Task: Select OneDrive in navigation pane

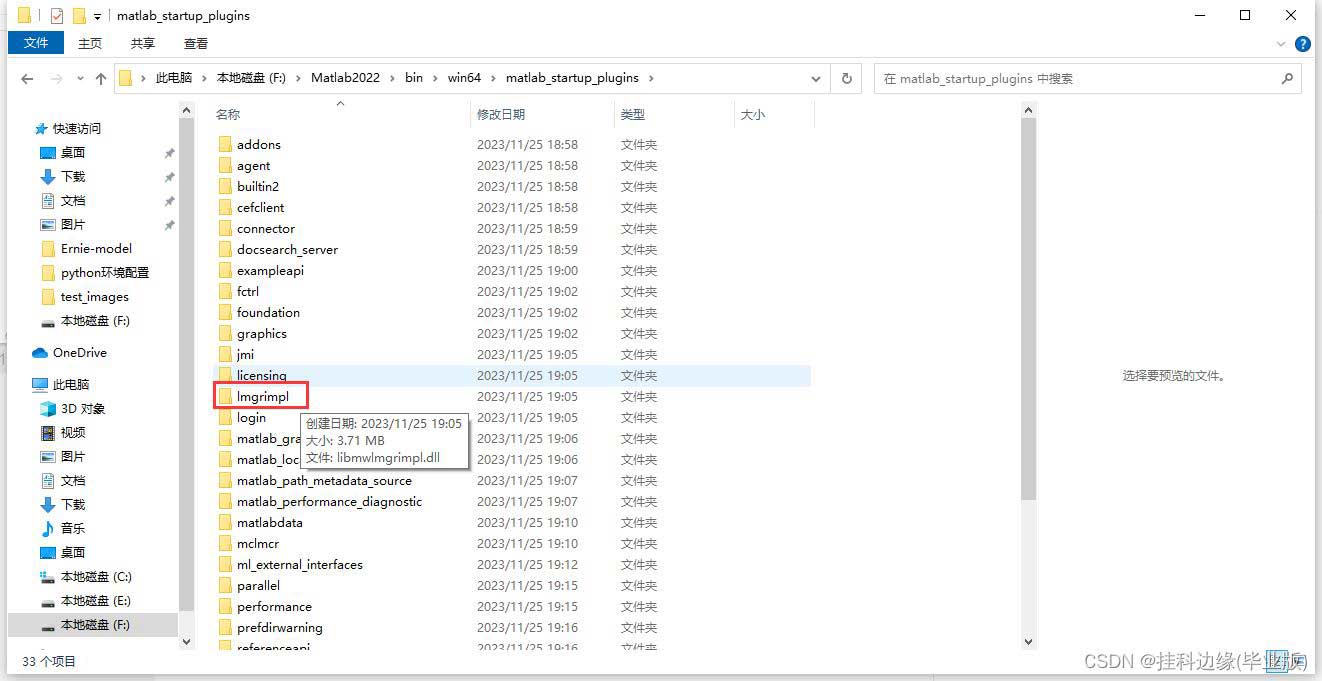Action: click(x=79, y=353)
